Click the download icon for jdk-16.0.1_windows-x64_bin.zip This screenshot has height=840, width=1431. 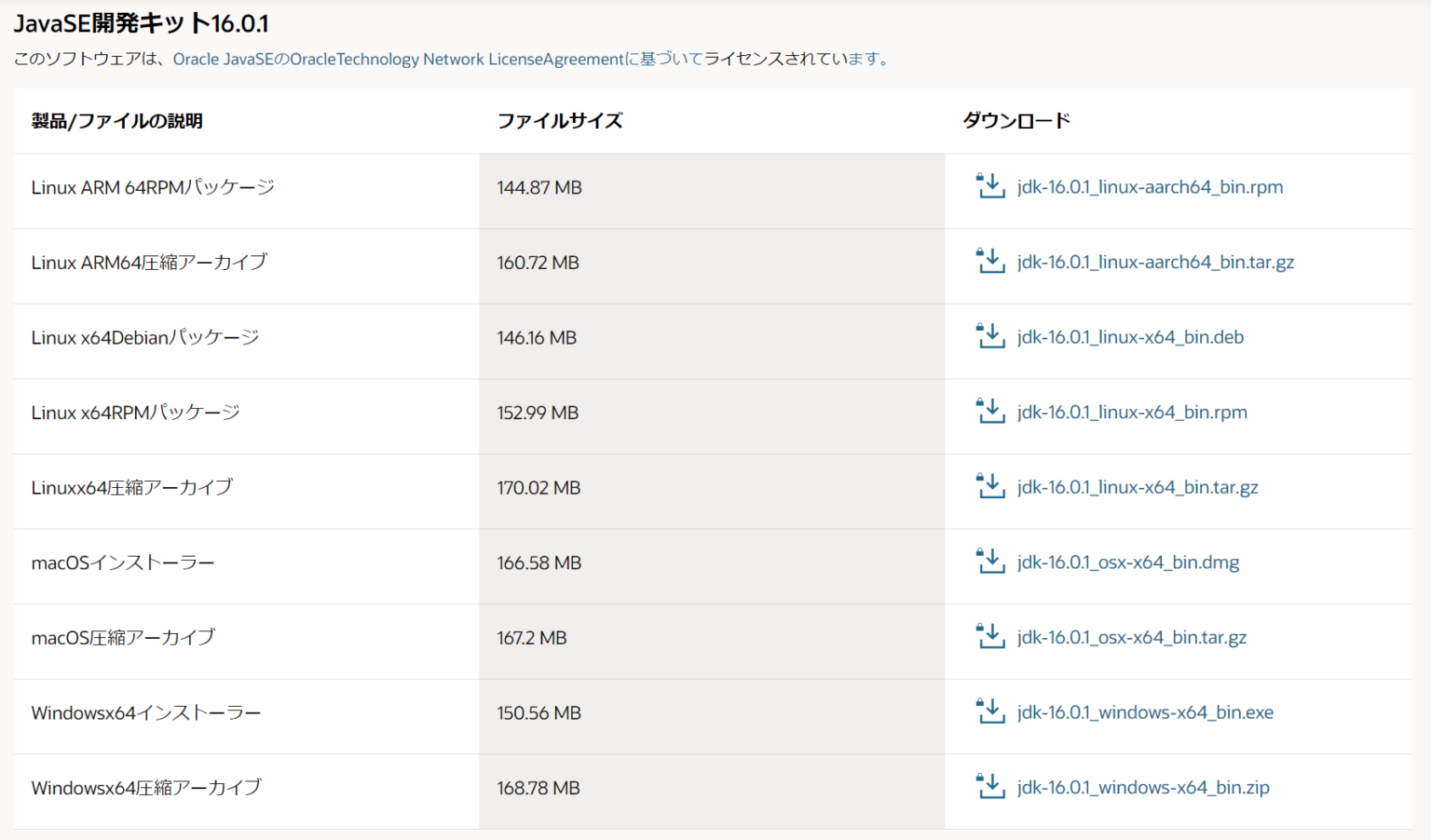coord(990,786)
